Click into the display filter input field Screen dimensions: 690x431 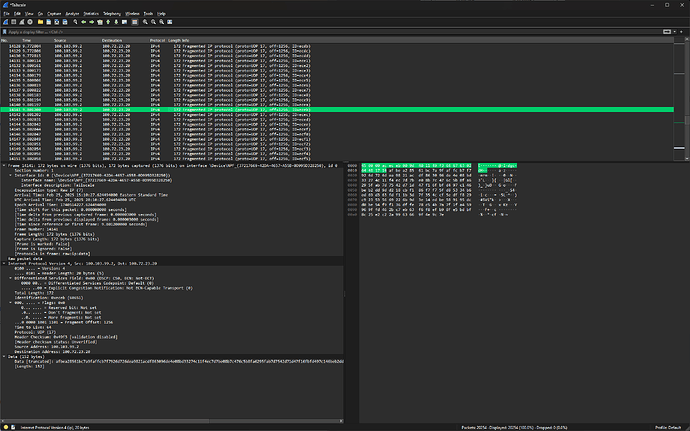pyautogui.click(x=334, y=32)
